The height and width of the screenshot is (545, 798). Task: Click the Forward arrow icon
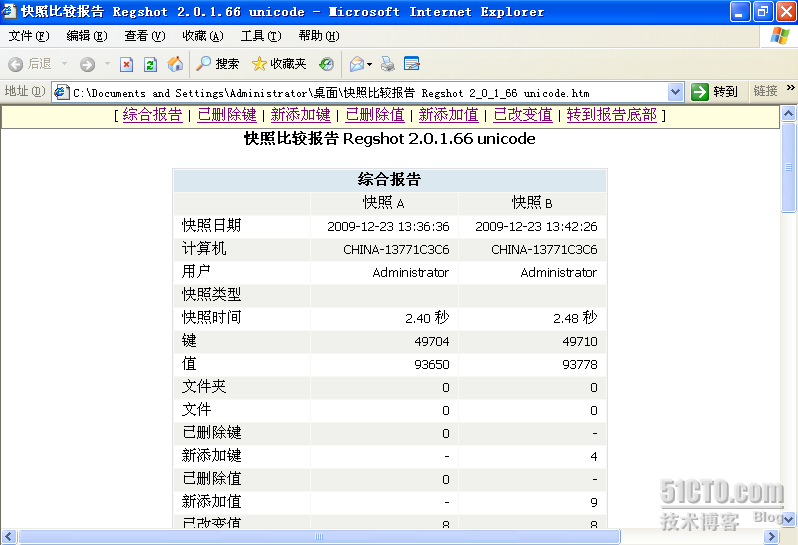pyautogui.click(x=88, y=64)
